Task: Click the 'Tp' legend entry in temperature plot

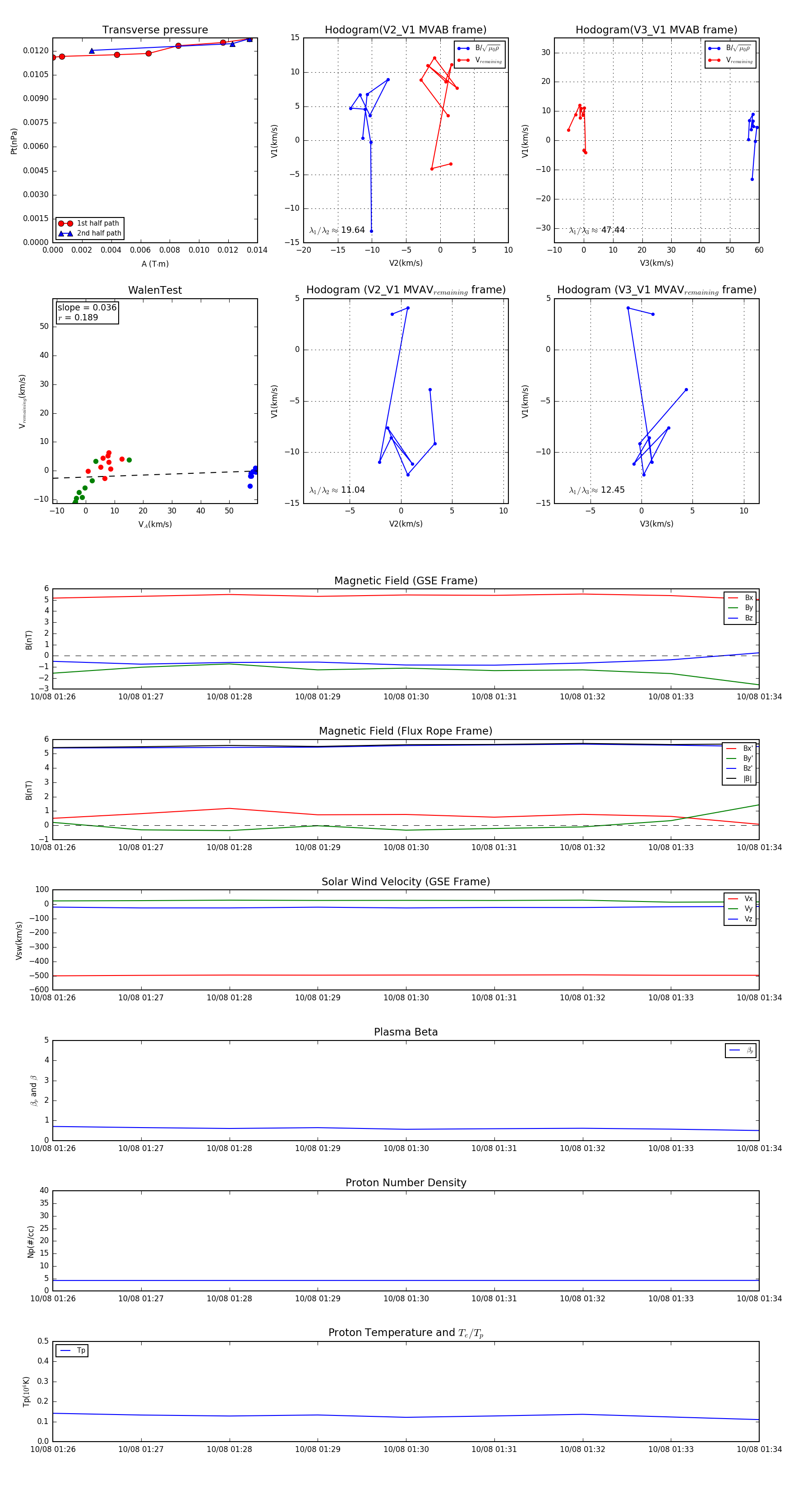Action: (x=72, y=1351)
